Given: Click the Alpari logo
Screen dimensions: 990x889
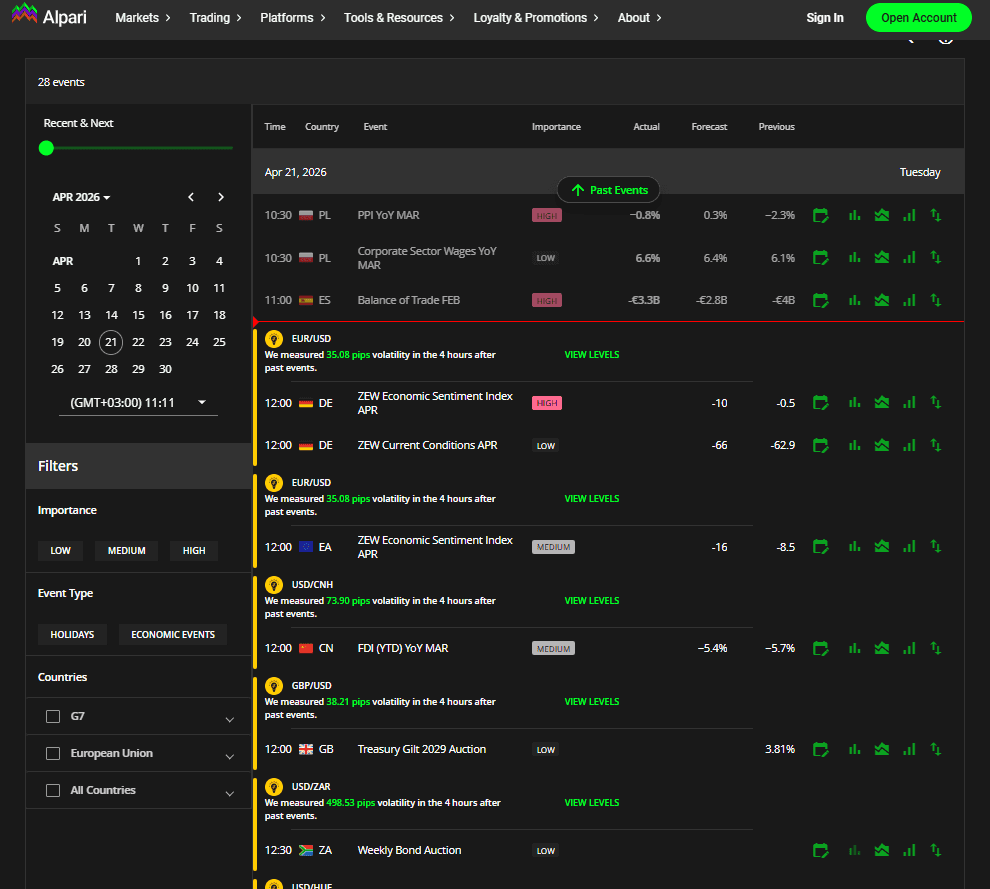Looking at the screenshot, I should 49,17.
